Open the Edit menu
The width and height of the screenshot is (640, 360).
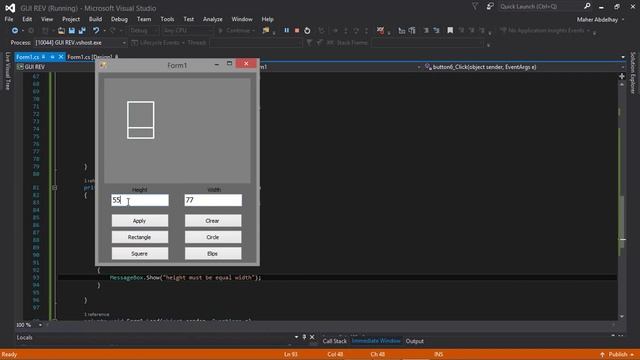pos(27,19)
